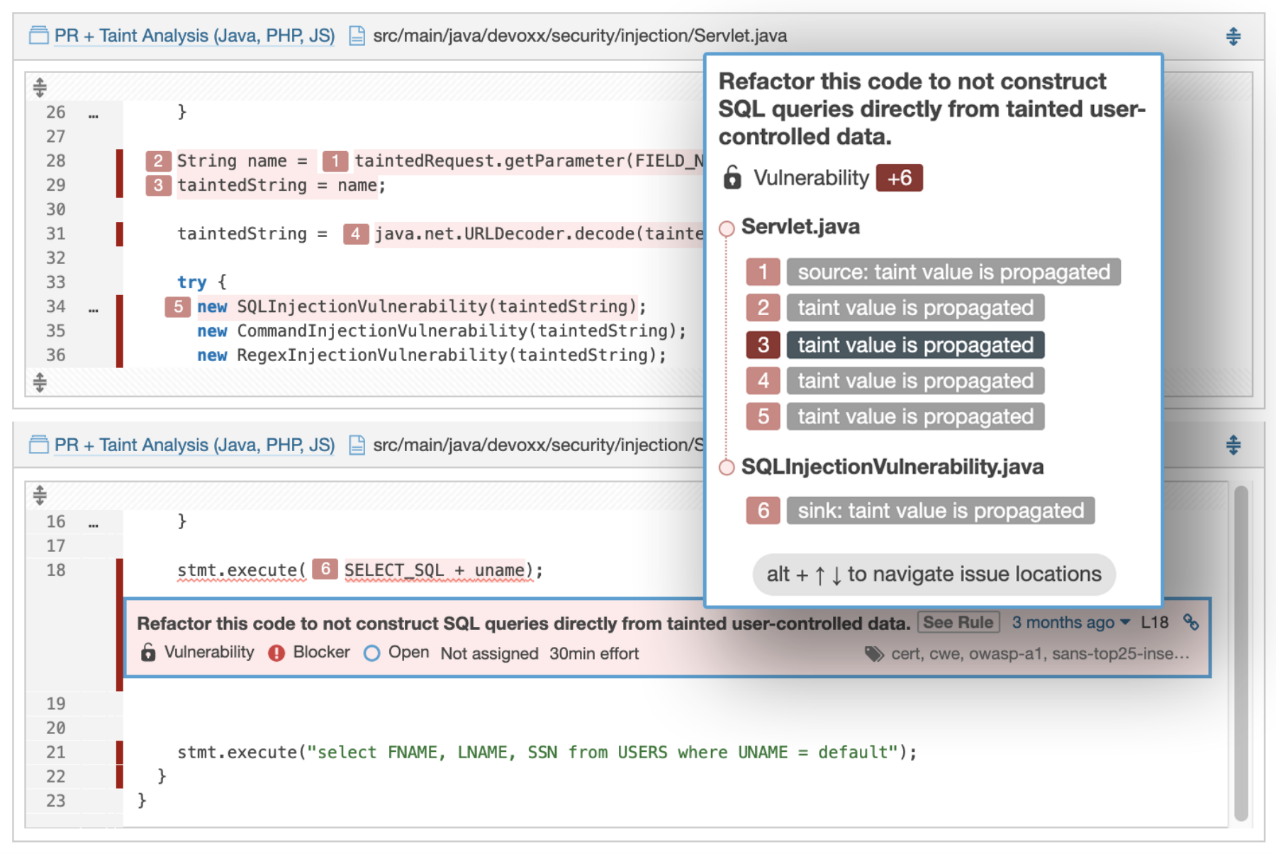Screen dimensions: 1276x854
Task: Click the expand-lines gutter icon above line 26
Action: [40, 87]
